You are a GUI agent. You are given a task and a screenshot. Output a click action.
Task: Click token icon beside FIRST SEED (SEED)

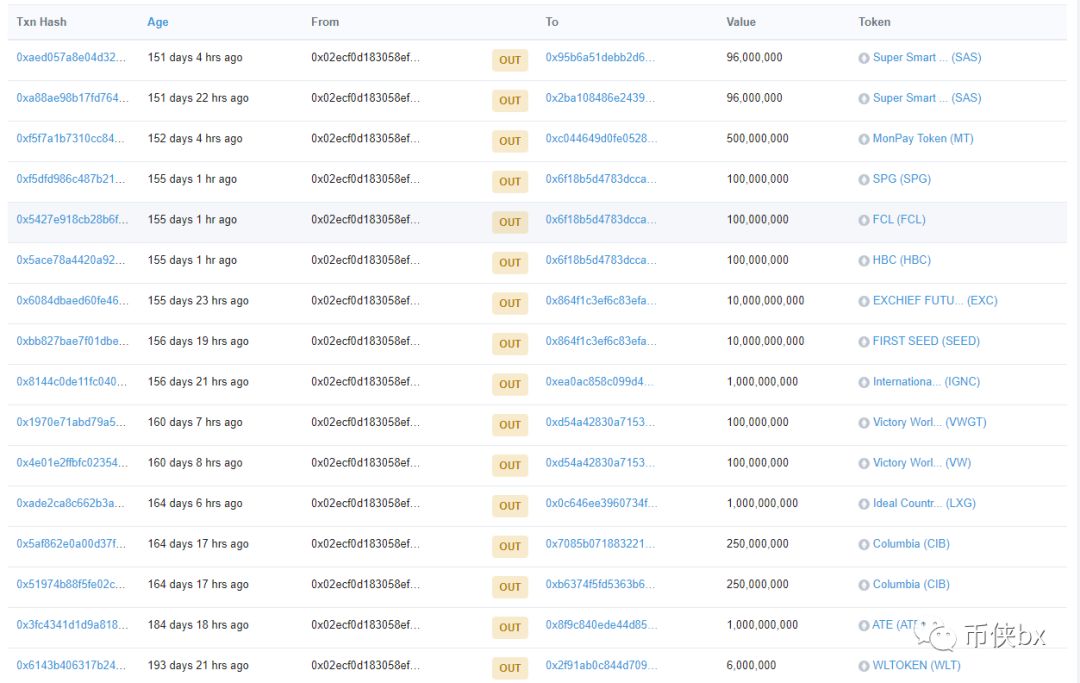click(x=864, y=343)
